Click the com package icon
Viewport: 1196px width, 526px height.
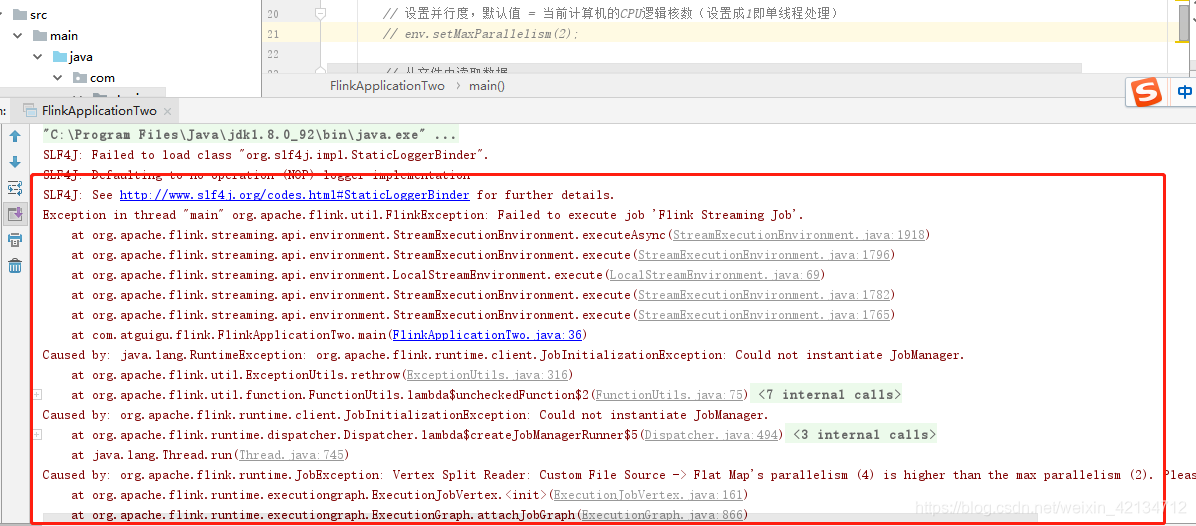pyautogui.click(x=80, y=78)
